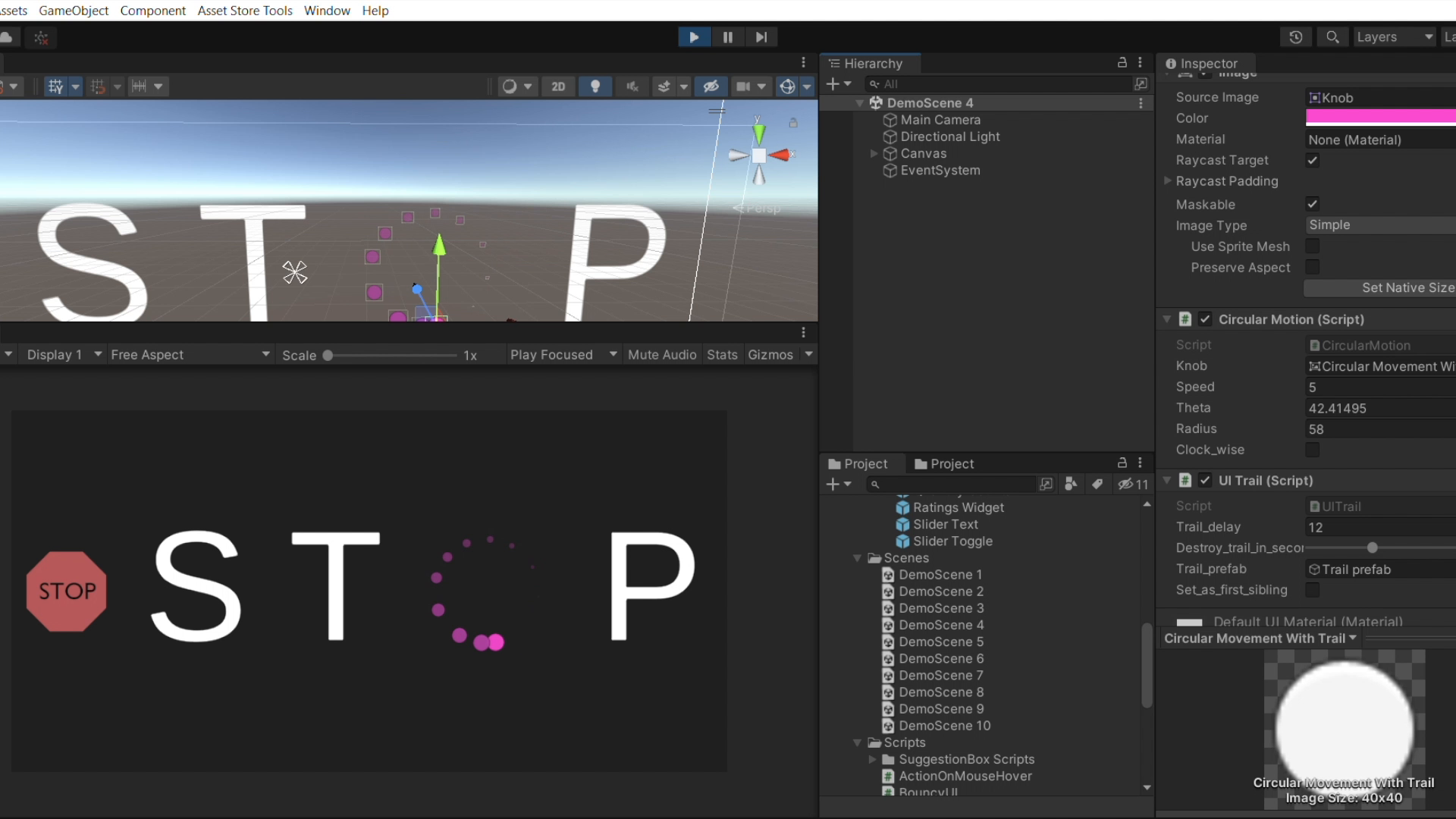1456x819 pixels.
Task: Open Game view more options menu
Action: point(804,332)
